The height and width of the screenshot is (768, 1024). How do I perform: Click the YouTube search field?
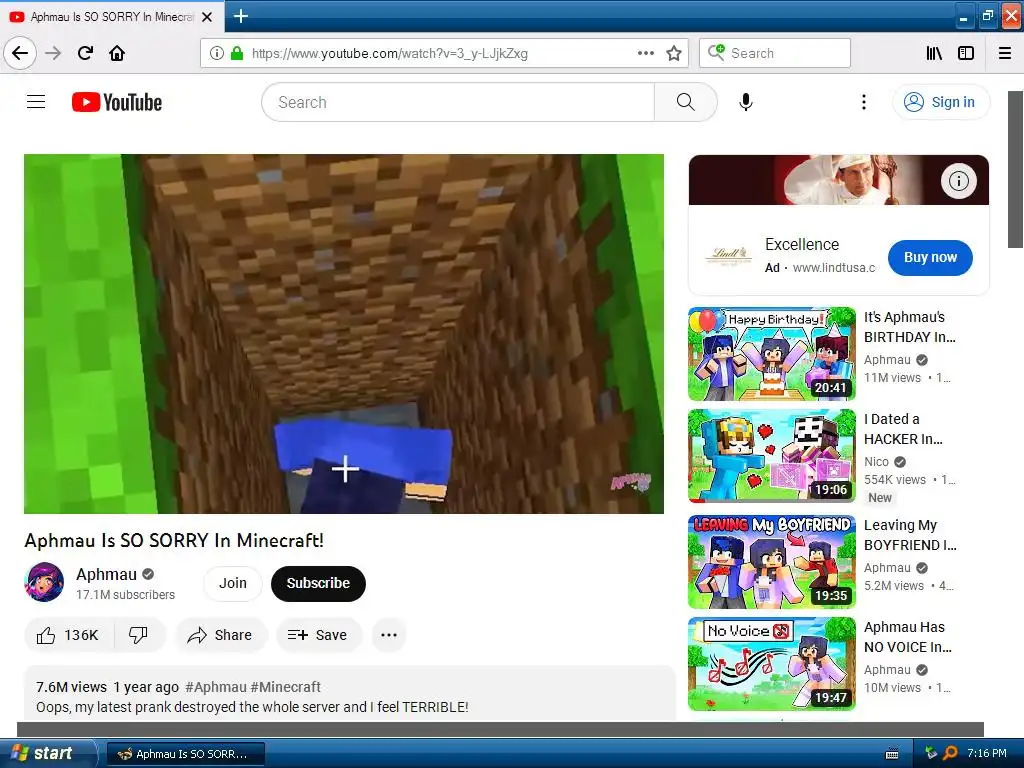coord(458,102)
